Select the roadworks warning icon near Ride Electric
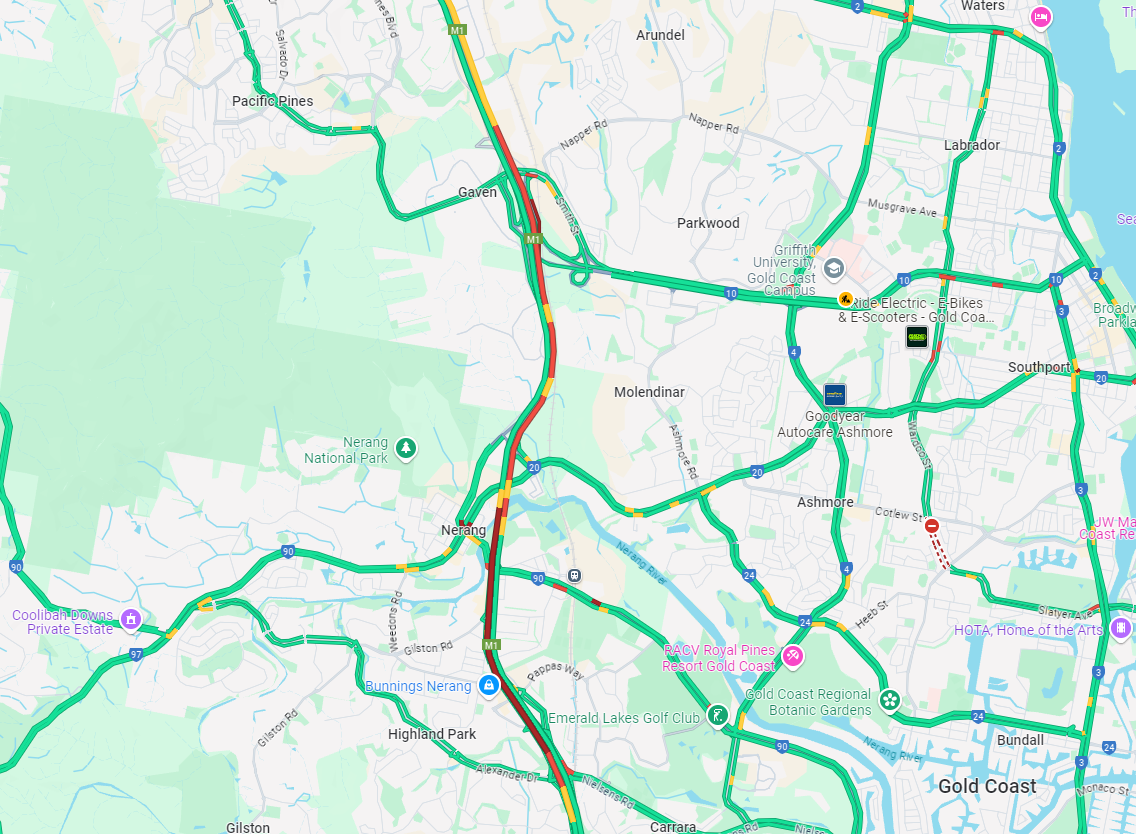 [x=845, y=299]
